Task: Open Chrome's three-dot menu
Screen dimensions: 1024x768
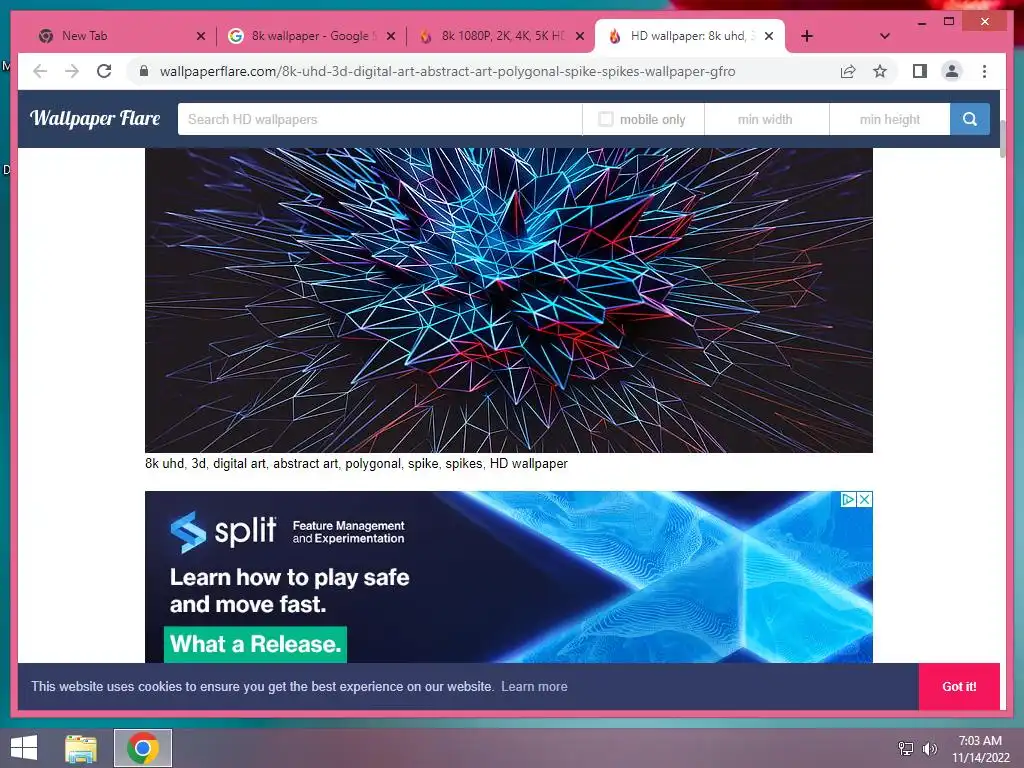Action: 984,71
